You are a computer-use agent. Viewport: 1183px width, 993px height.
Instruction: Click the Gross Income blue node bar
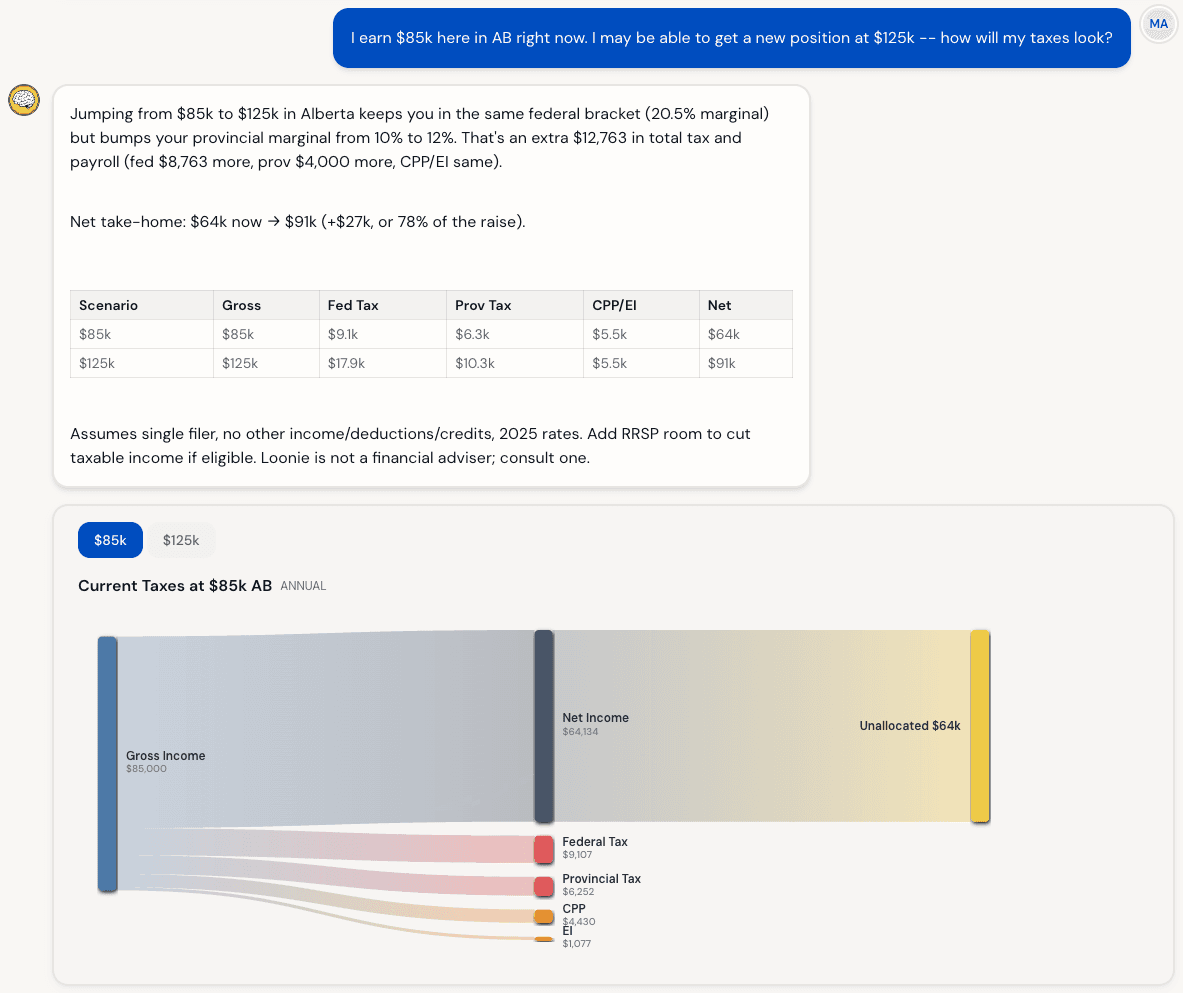(107, 763)
